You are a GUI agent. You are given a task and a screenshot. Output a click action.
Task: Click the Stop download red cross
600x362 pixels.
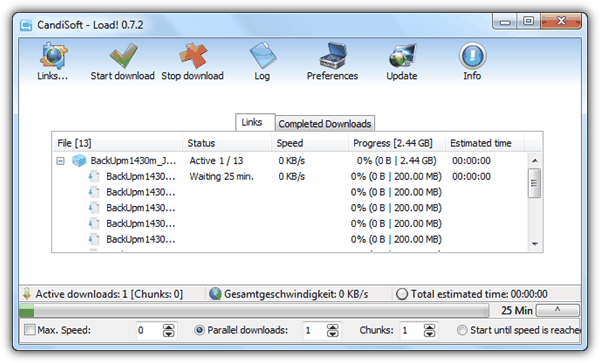[193, 56]
